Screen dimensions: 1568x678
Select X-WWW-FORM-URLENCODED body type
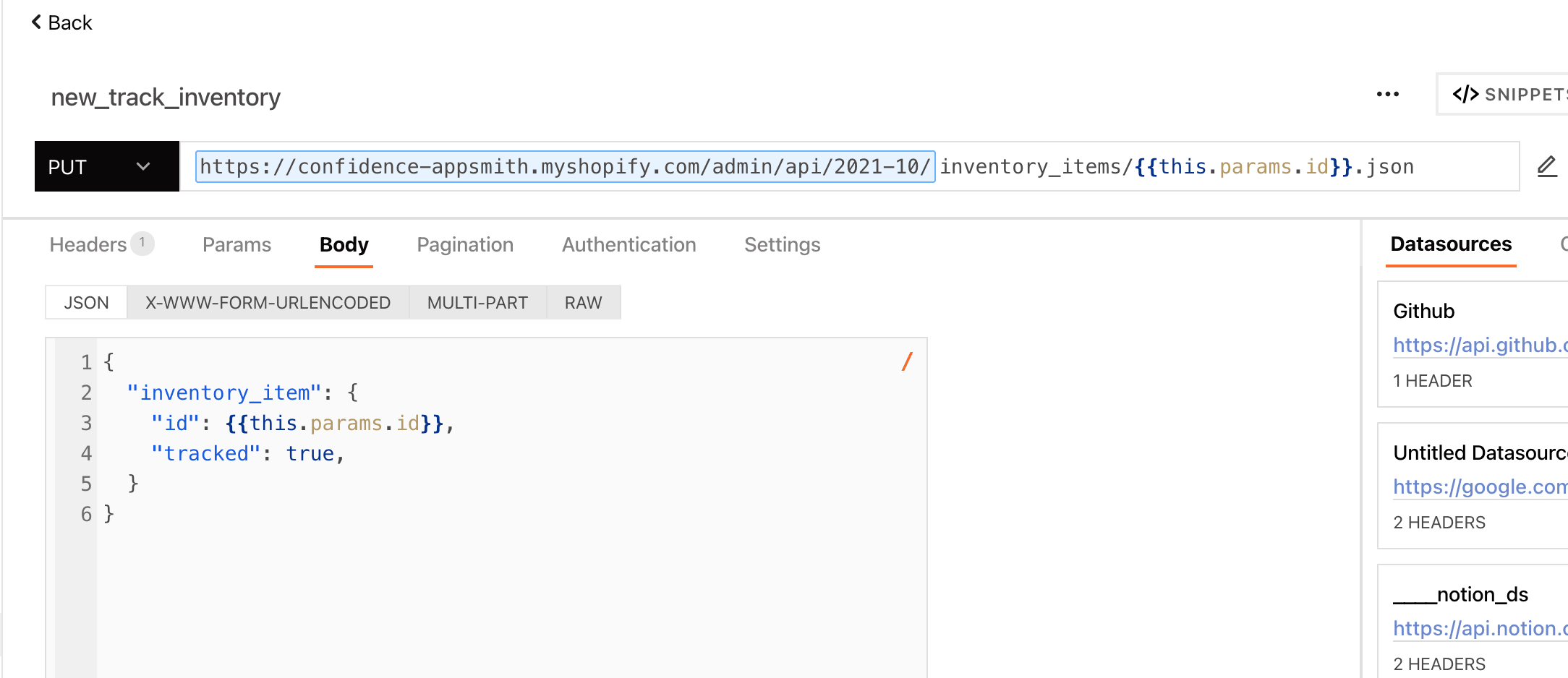coord(268,303)
